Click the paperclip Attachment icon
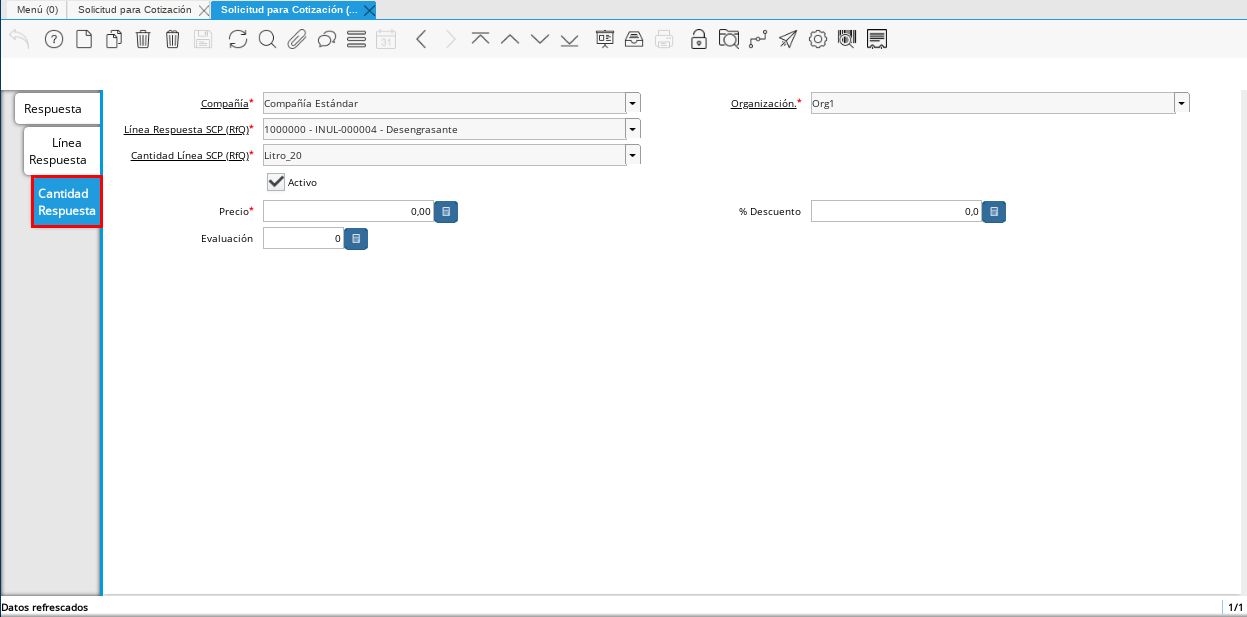Image resolution: width=1247 pixels, height=617 pixels. coord(296,39)
